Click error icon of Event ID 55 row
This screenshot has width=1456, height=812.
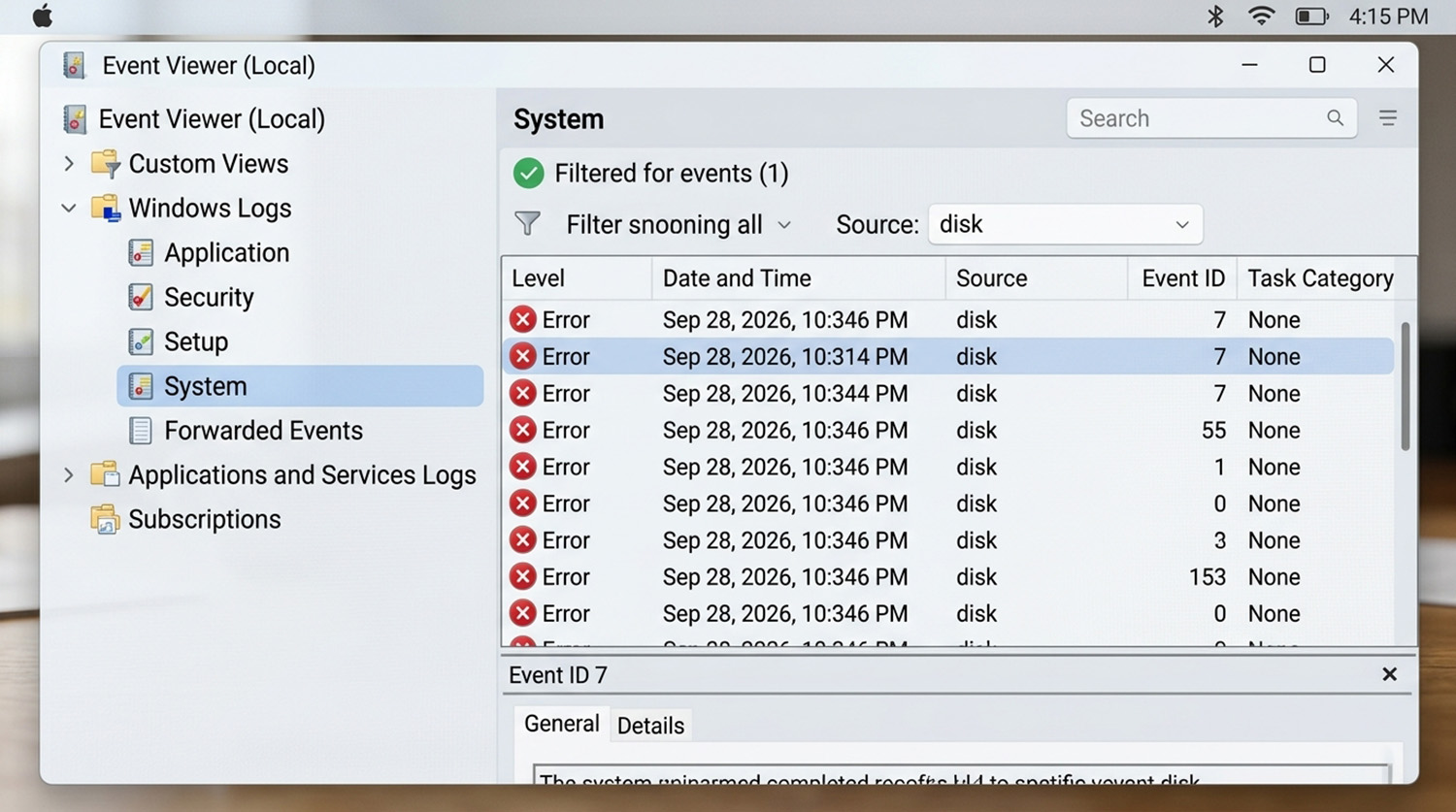(x=523, y=430)
